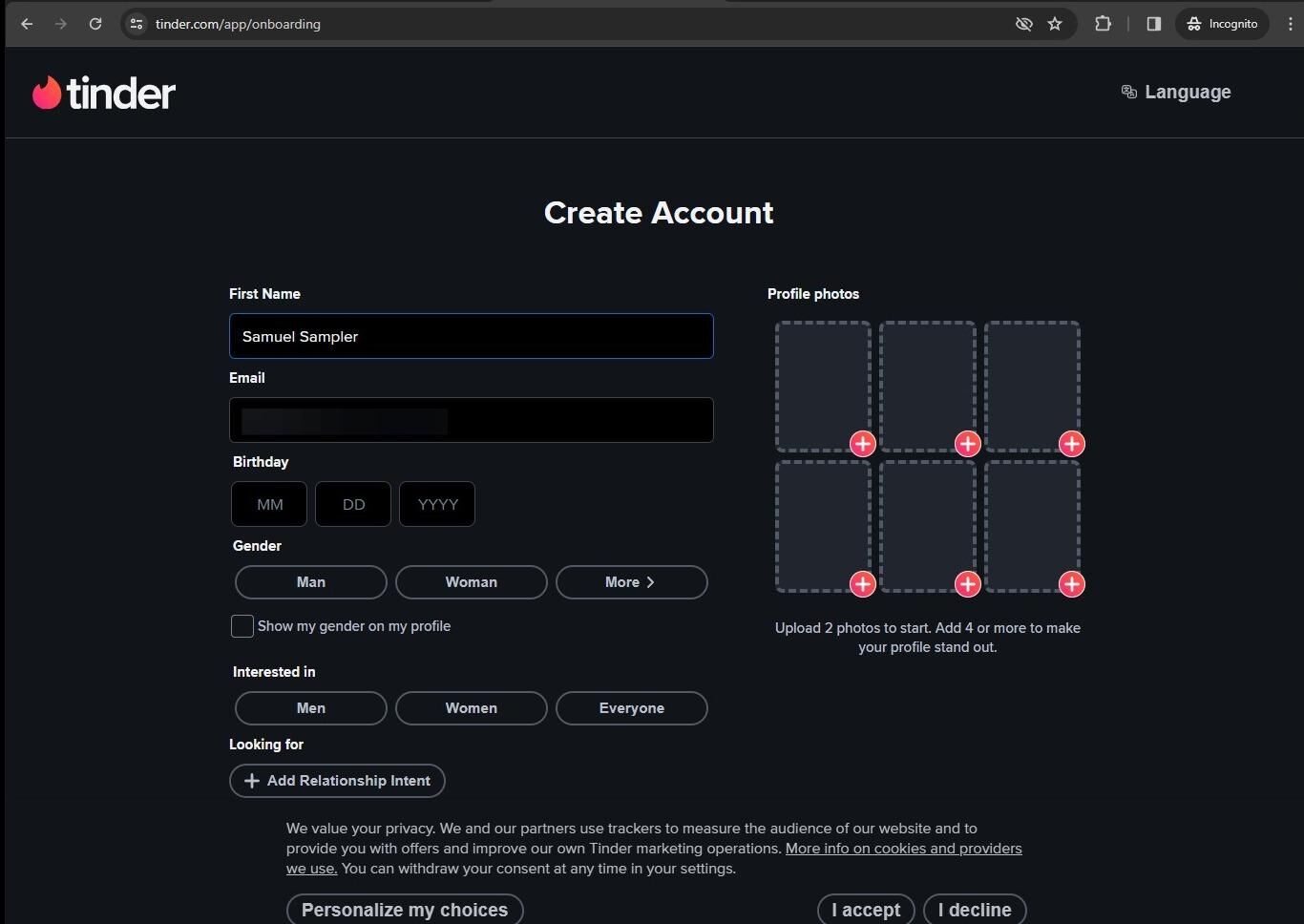Enable Show my gender on my profile
1304x924 pixels.
click(242, 626)
